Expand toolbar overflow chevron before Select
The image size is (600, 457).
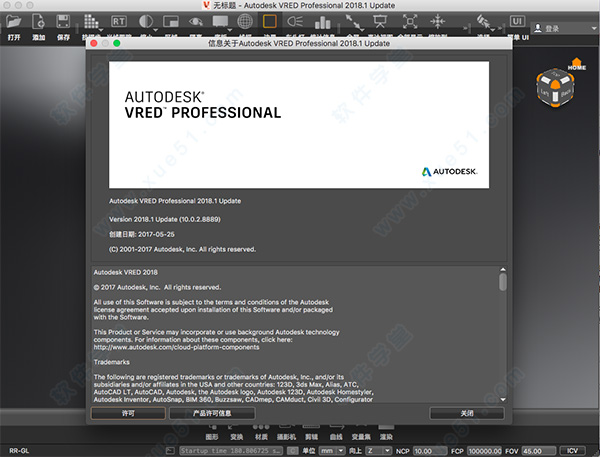tap(466, 28)
